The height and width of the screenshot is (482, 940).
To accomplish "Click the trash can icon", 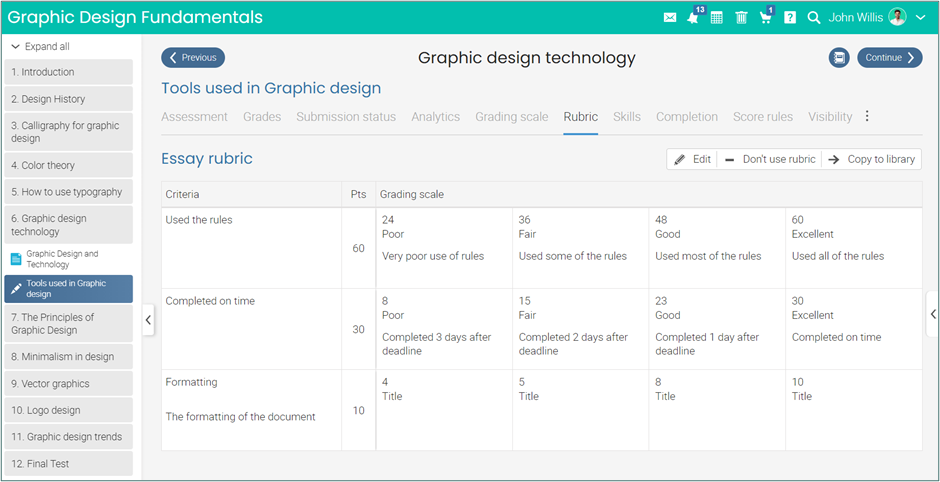I will (x=741, y=18).
